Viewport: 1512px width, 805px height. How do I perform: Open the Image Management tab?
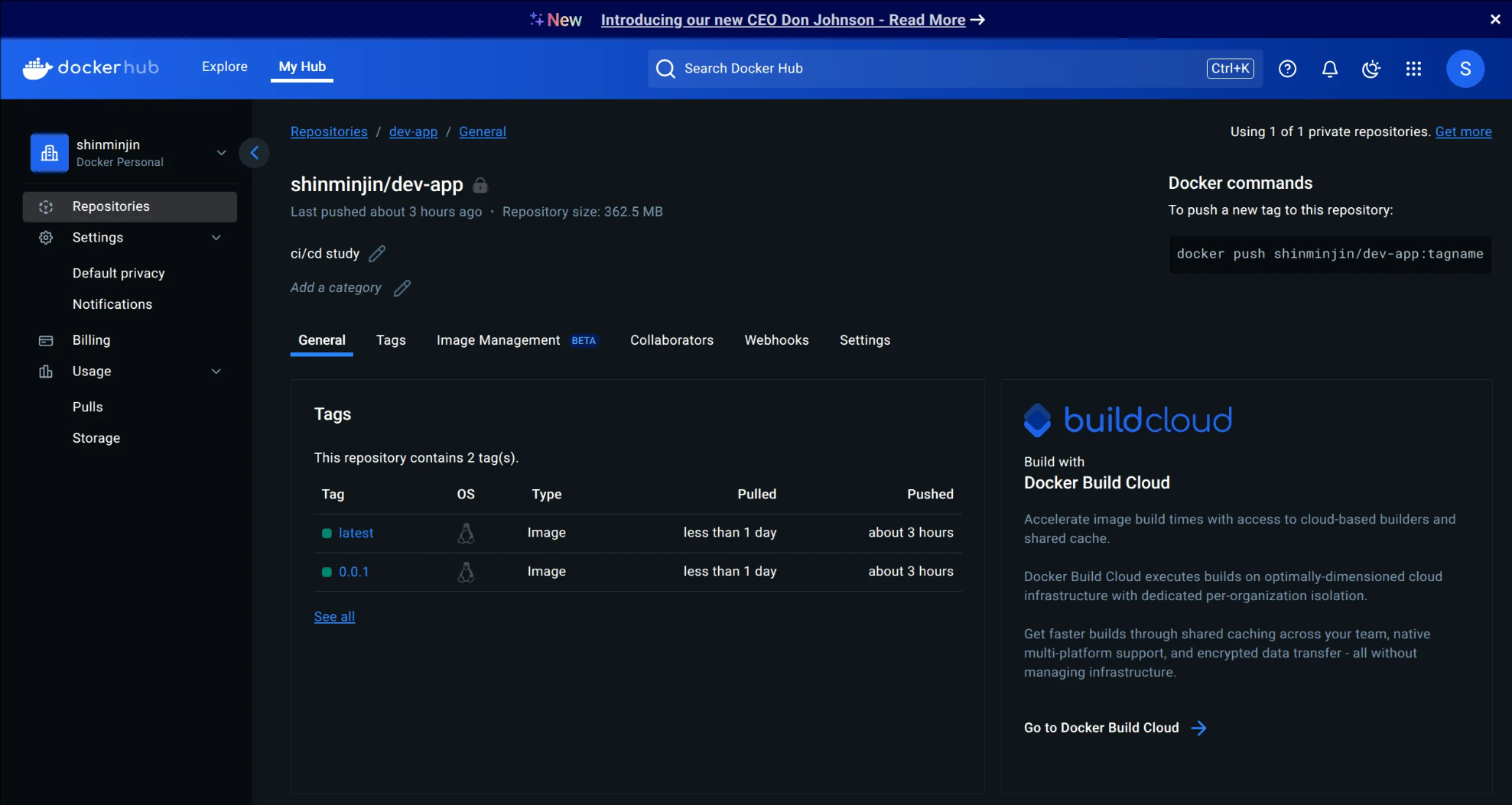click(498, 340)
